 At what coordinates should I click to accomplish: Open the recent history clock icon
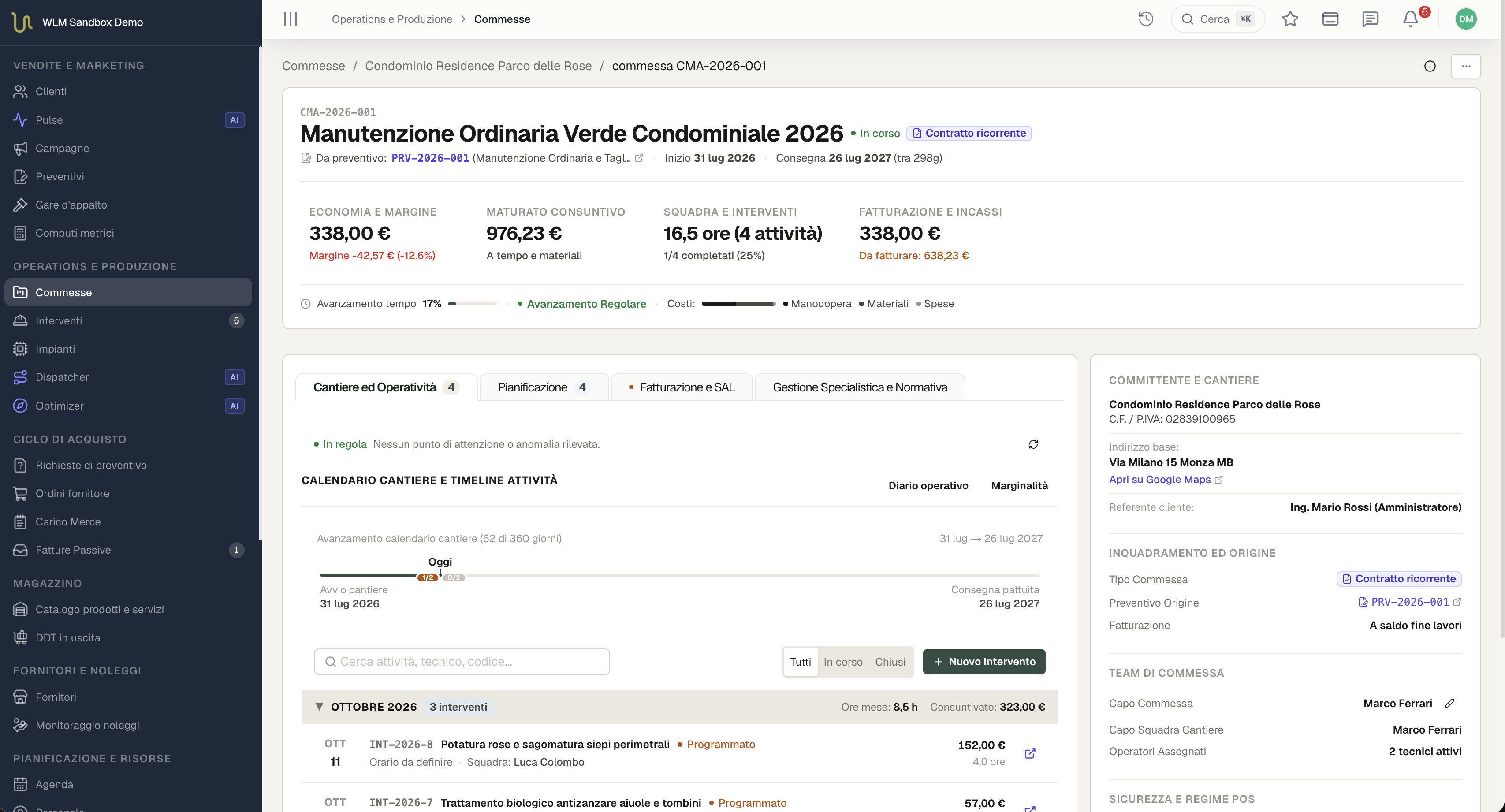pos(1146,19)
